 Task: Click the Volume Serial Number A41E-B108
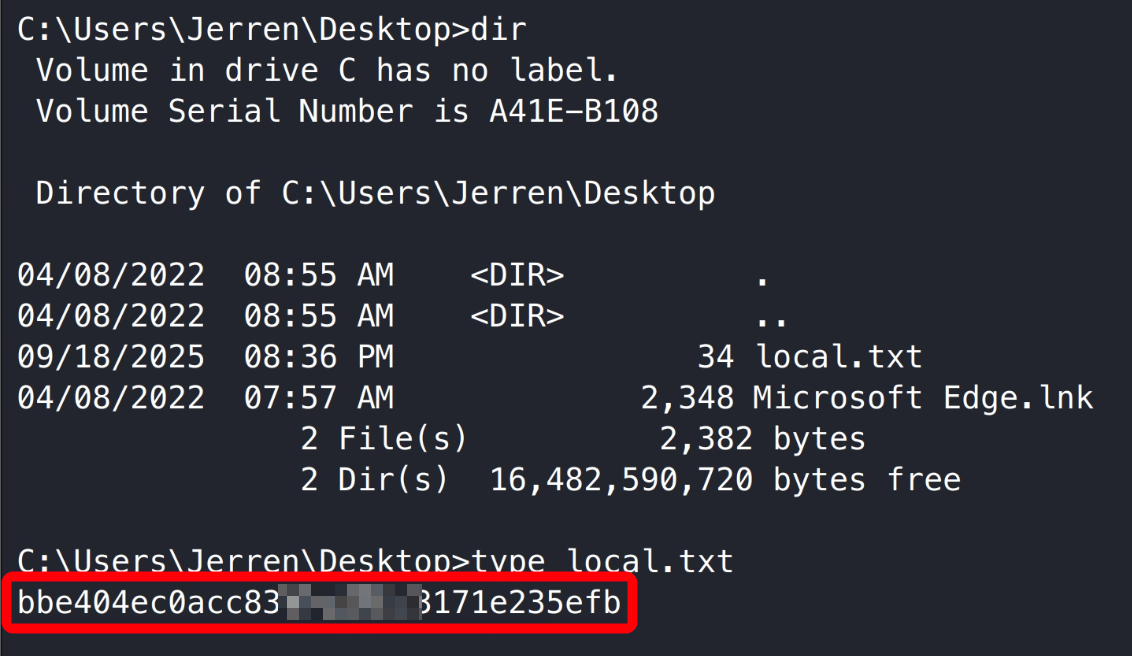tap(573, 110)
